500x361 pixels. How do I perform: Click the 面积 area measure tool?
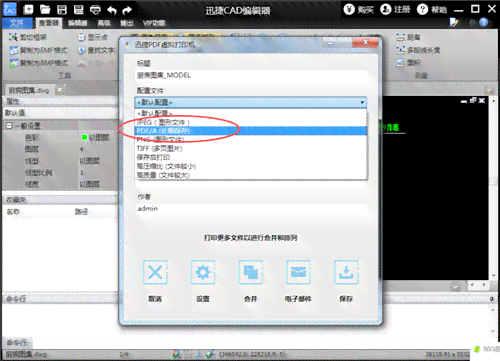coord(409,63)
